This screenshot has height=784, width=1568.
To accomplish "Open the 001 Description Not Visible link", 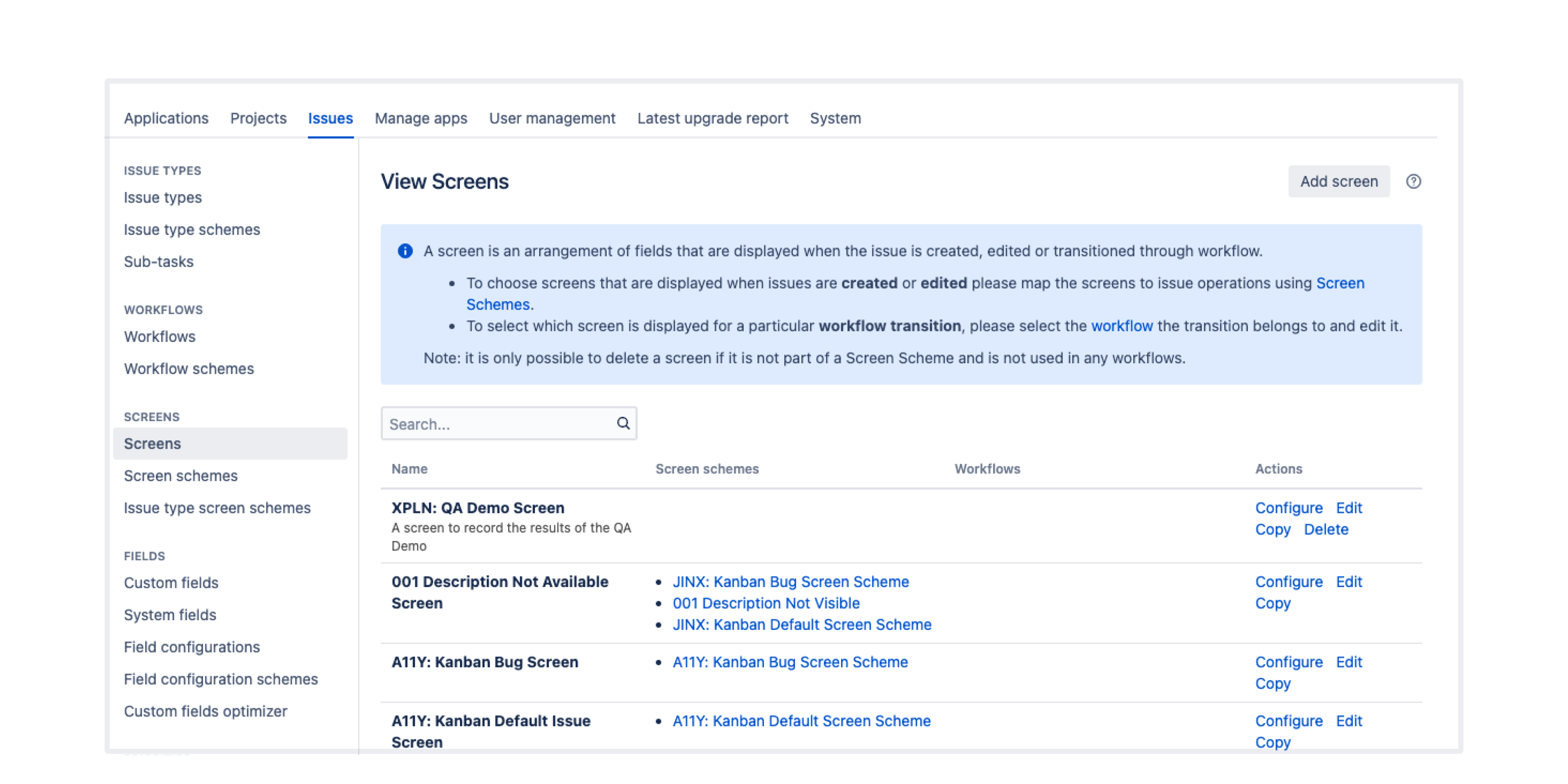I will coord(766,603).
